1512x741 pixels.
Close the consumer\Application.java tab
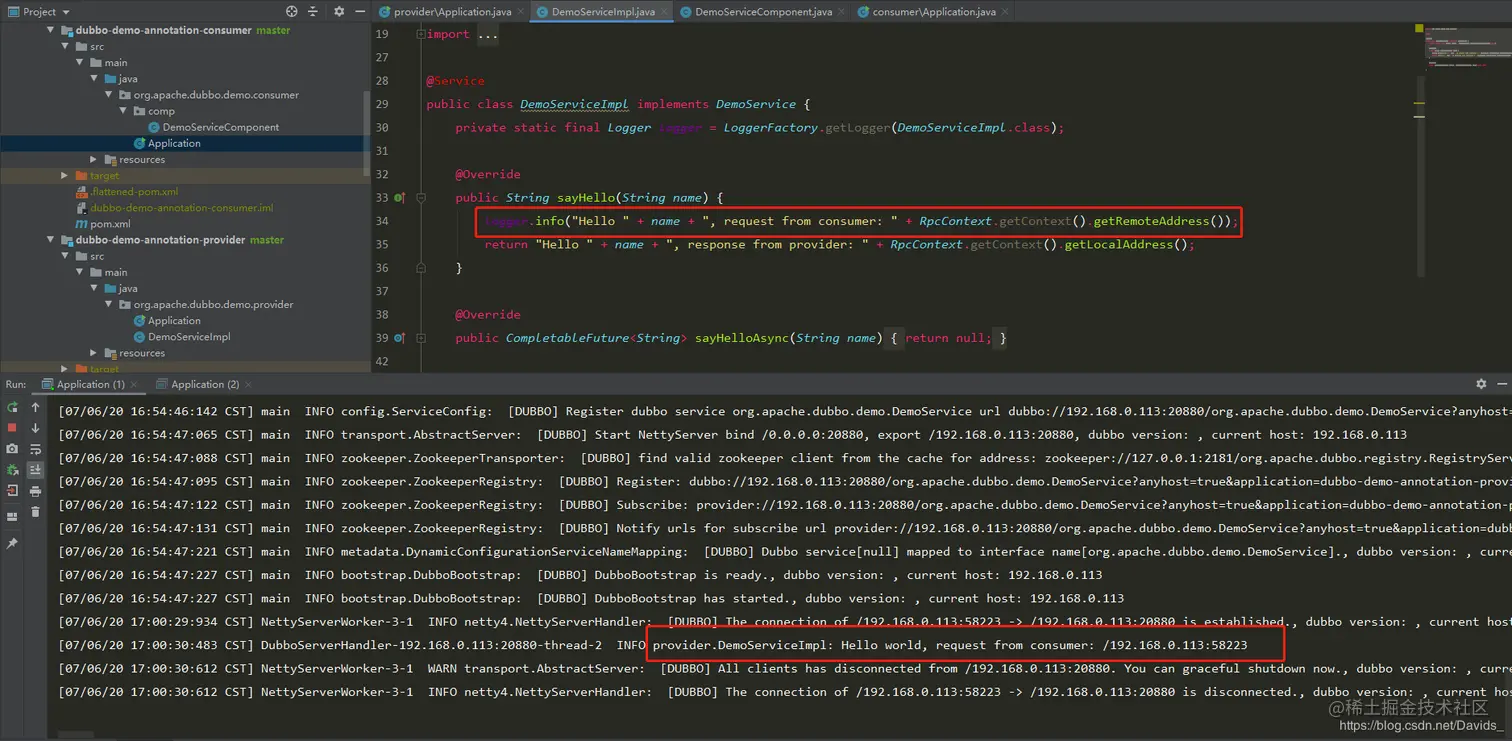click(1005, 12)
